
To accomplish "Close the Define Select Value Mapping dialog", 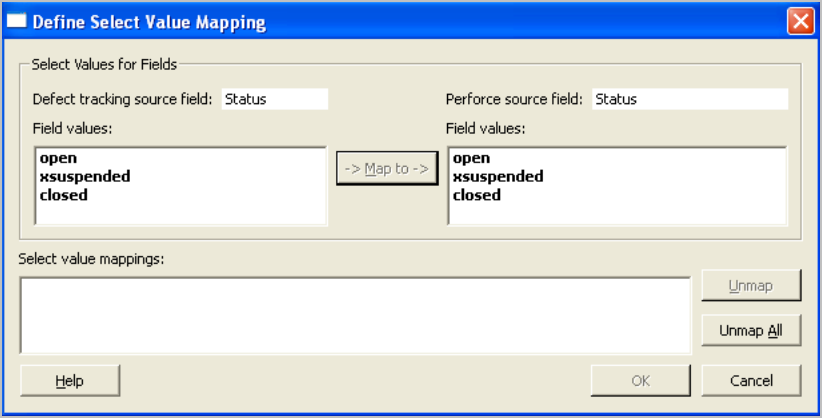I will tap(799, 20).
